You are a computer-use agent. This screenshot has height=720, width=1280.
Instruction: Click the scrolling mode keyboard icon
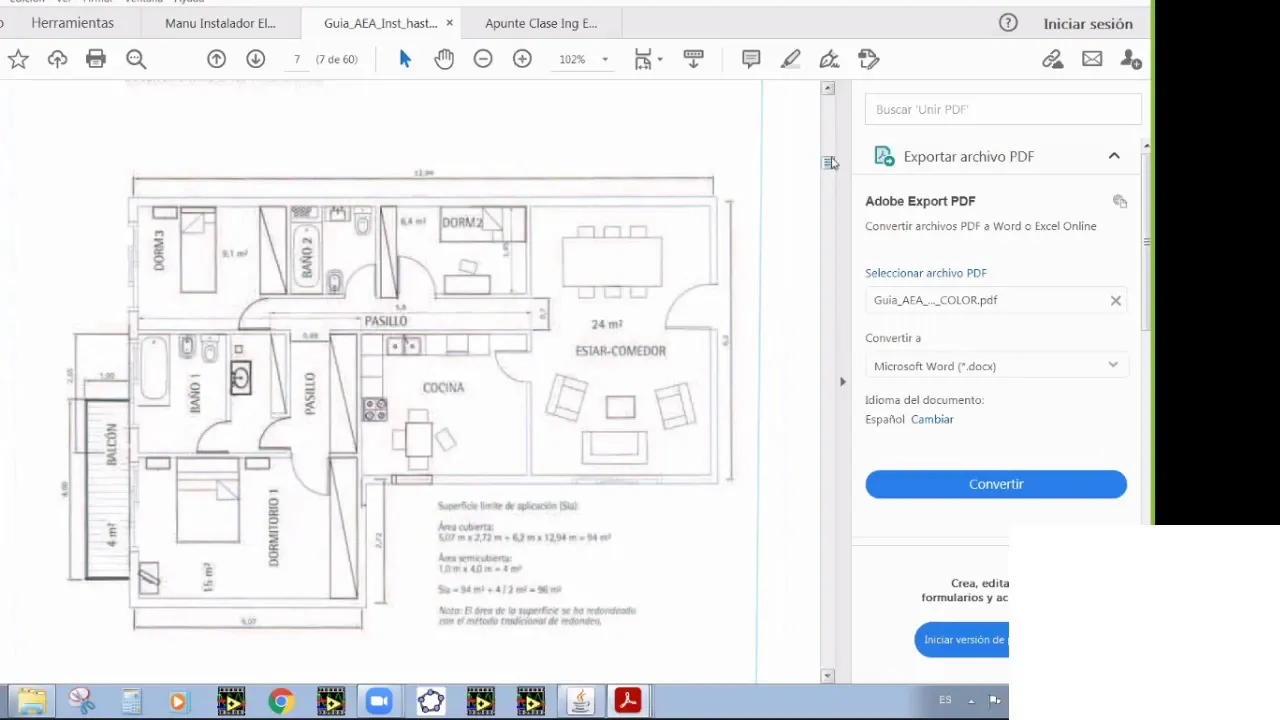pyautogui.click(x=693, y=60)
